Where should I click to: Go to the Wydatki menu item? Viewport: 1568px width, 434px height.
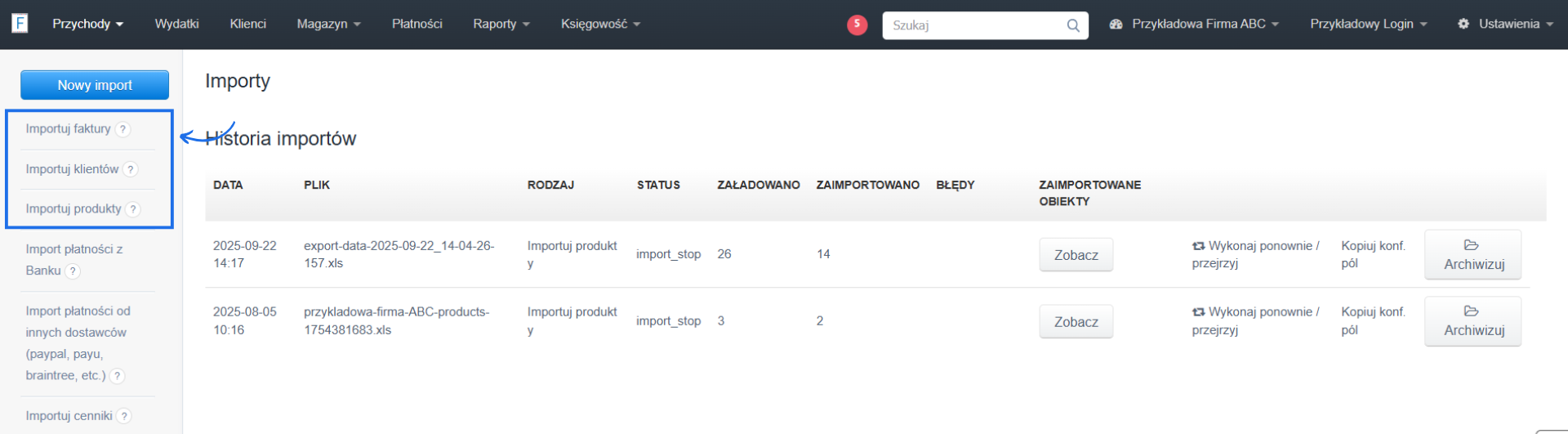(x=177, y=24)
